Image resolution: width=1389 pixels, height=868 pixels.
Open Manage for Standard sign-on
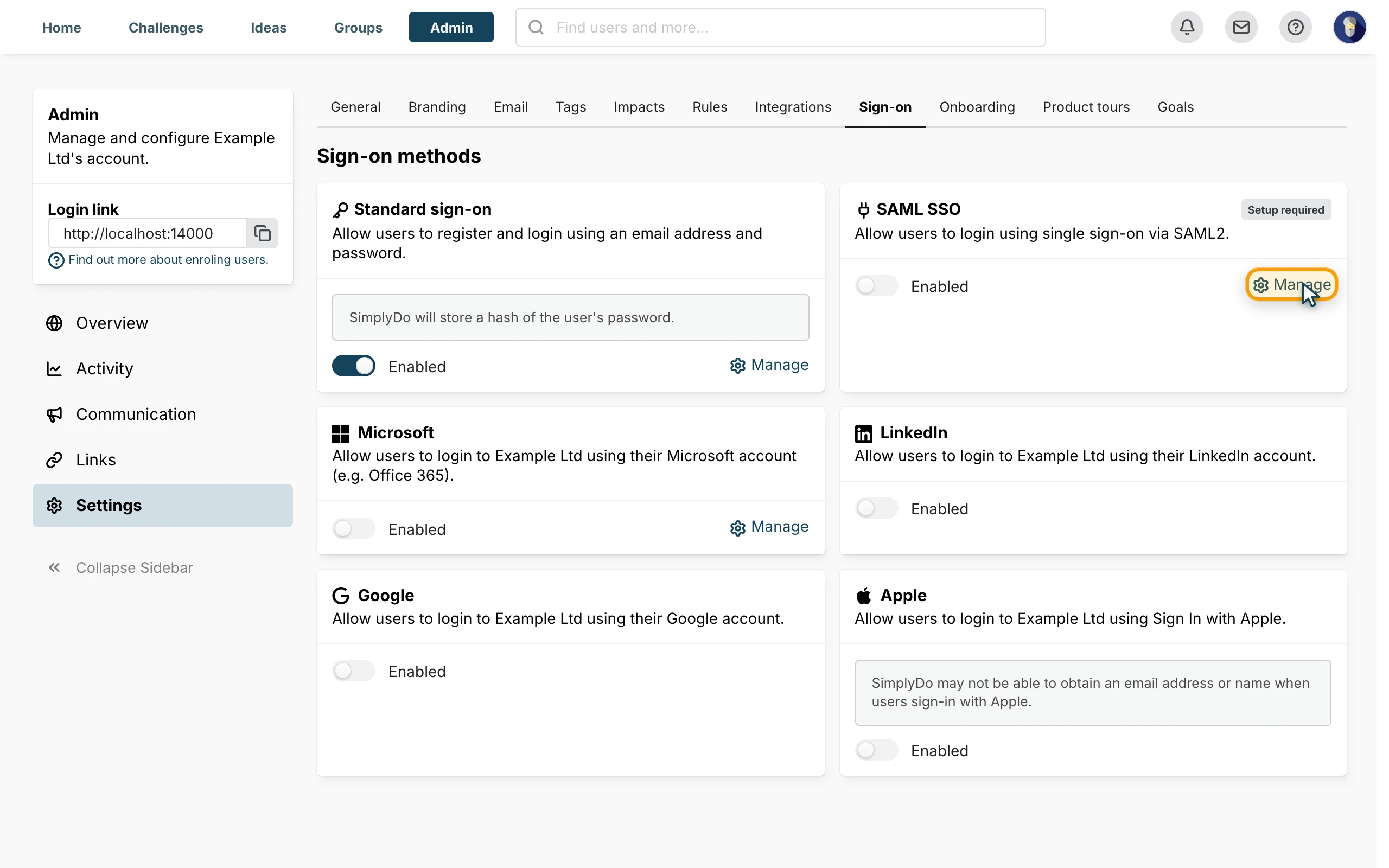pos(769,365)
